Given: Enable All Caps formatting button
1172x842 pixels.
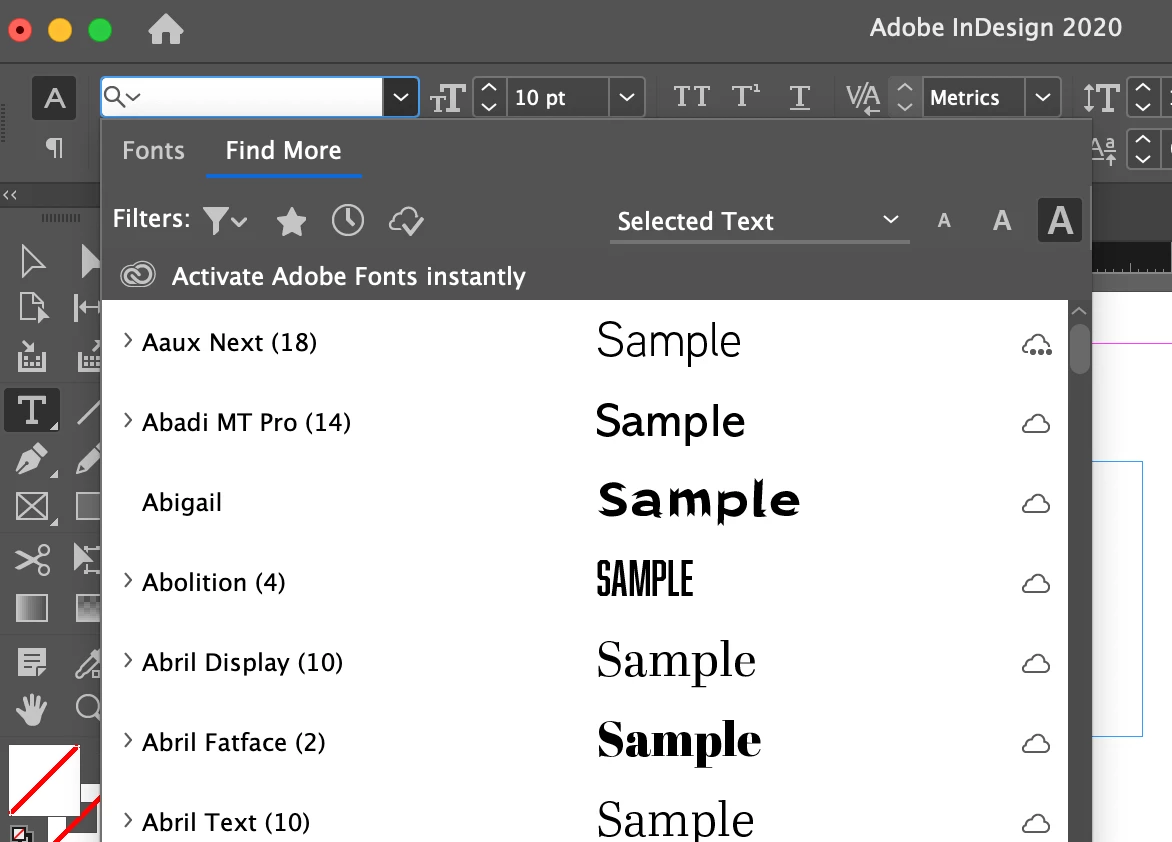Looking at the screenshot, I should (691, 97).
